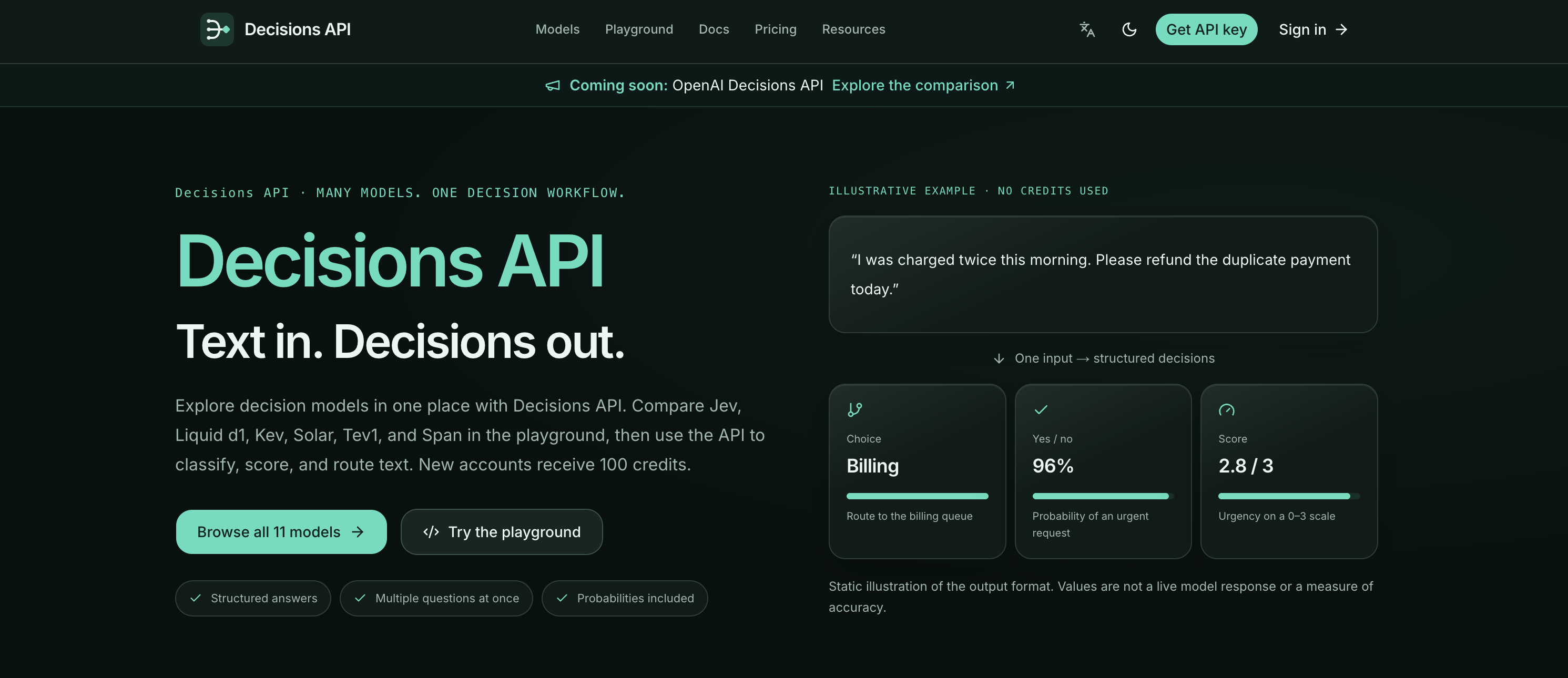
Task: Toggle dark mode with the moon icon
Action: tap(1129, 29)
